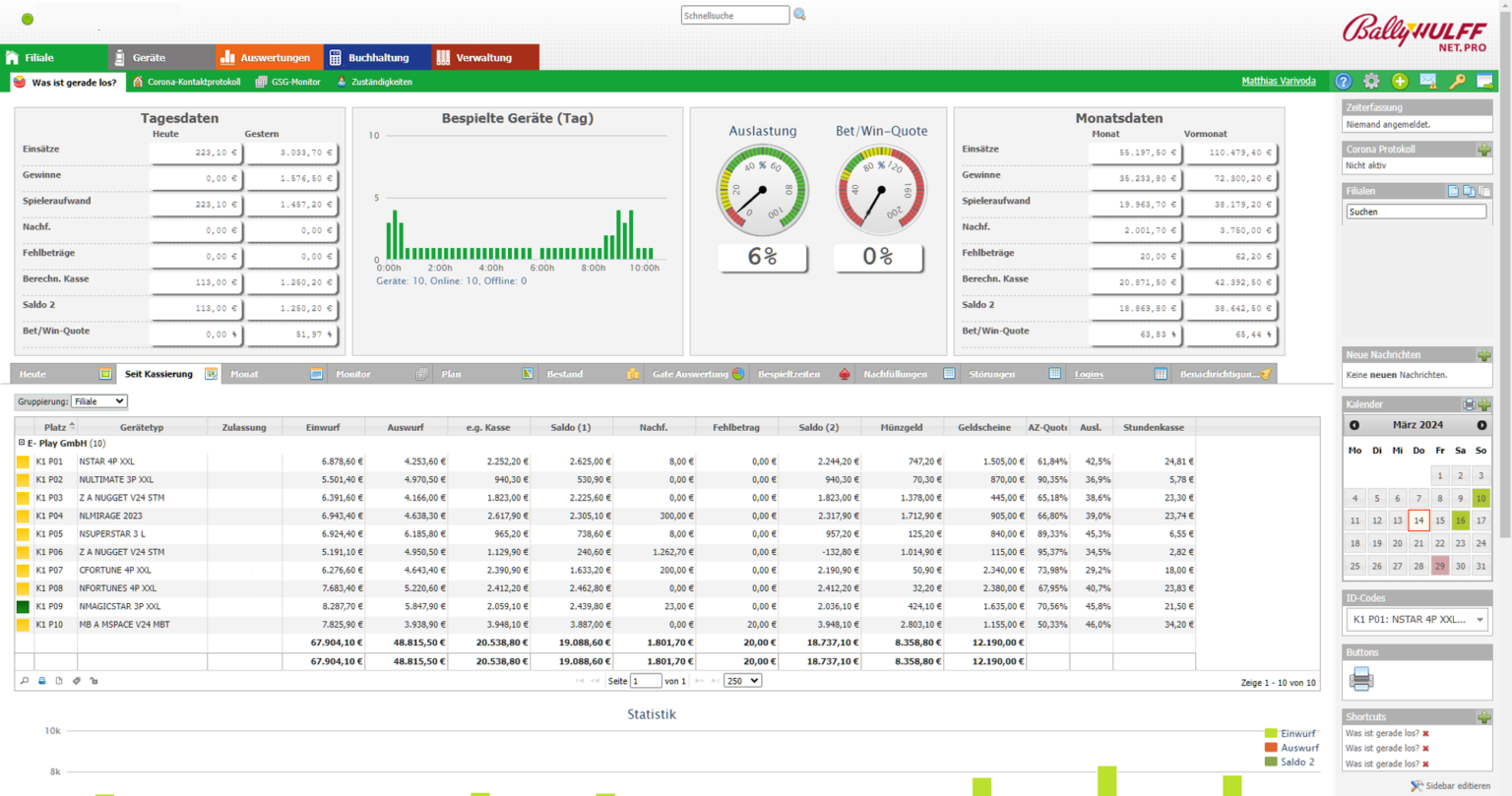Click the golden key icon
The height and width of the screenshot is (796, 1512).
pos(1457,82)
